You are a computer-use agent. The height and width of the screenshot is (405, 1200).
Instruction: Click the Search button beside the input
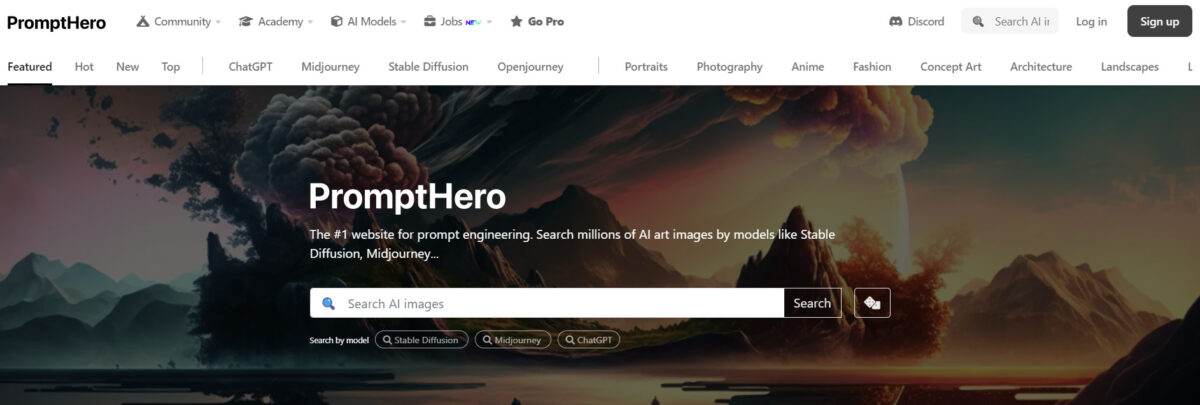pos(812,303)
